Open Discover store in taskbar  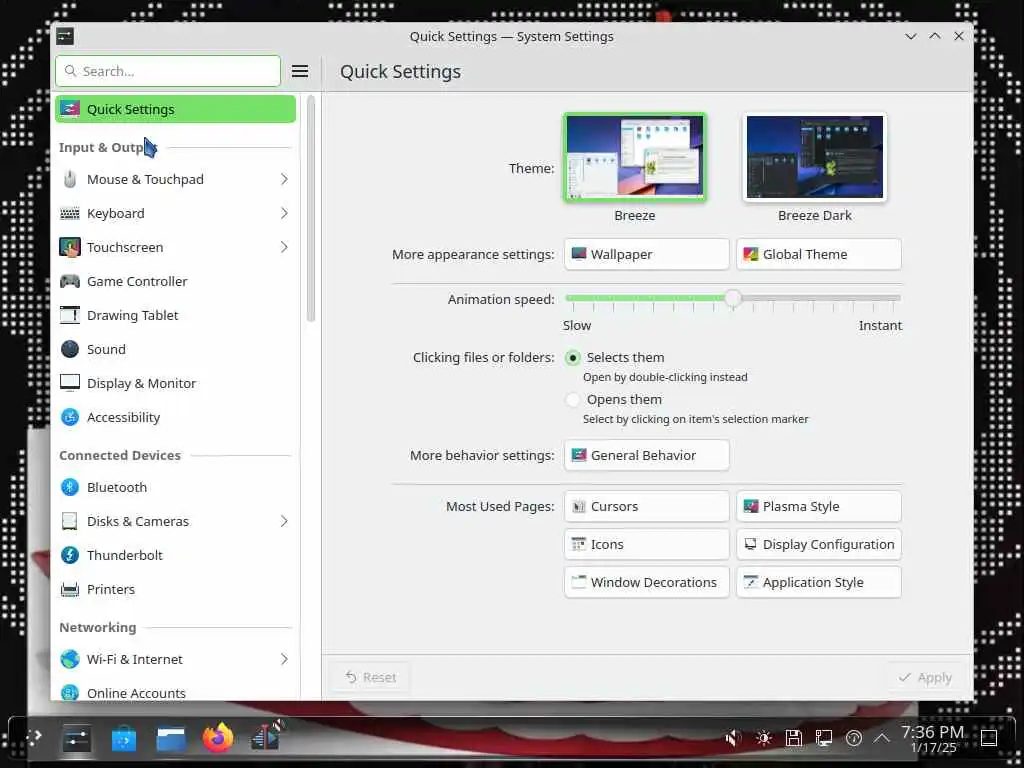pos(123,739)
